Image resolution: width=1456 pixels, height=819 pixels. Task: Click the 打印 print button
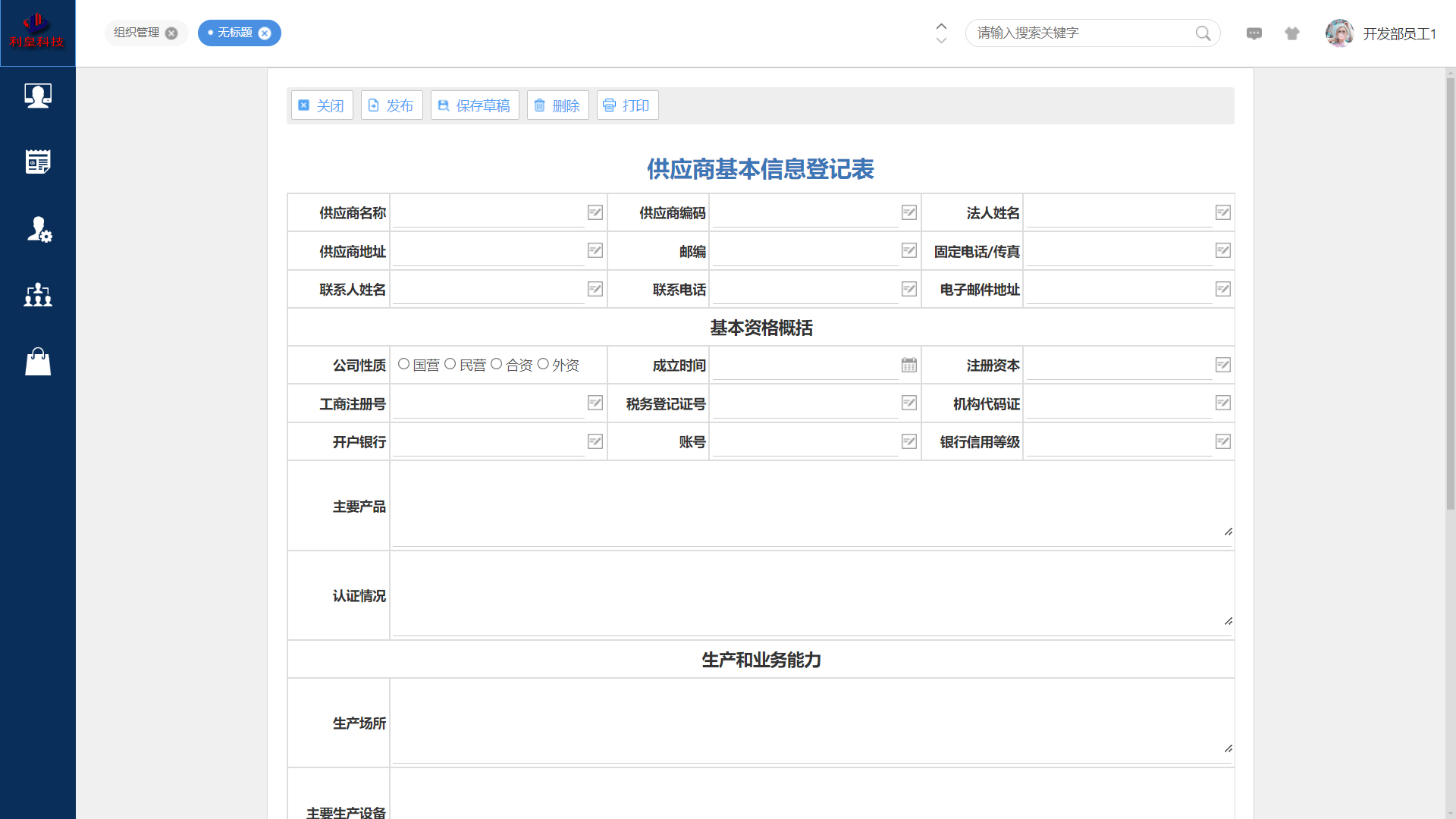pos(627,105)
